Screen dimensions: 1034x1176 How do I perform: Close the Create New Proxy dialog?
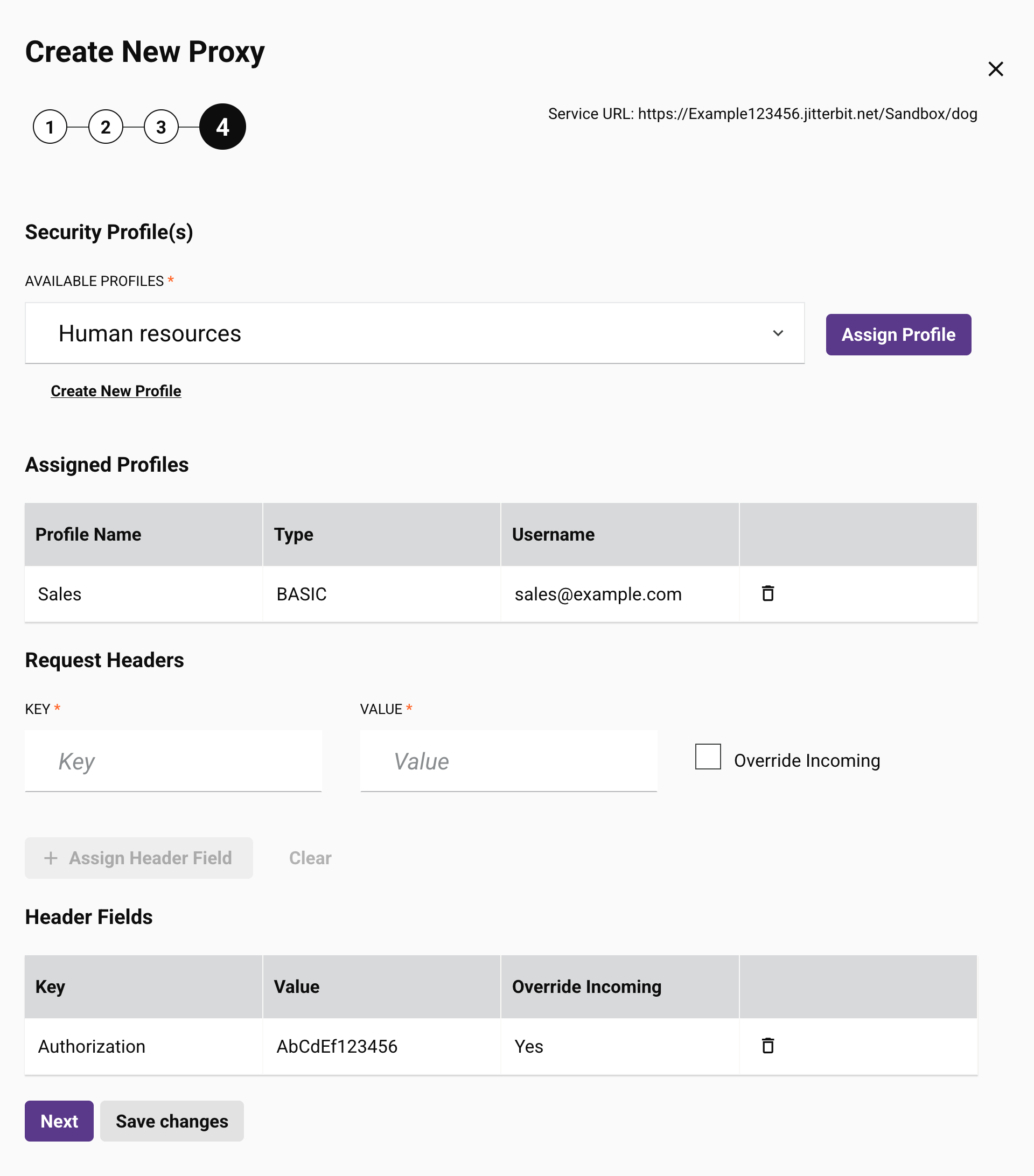(x=995, y=68)
